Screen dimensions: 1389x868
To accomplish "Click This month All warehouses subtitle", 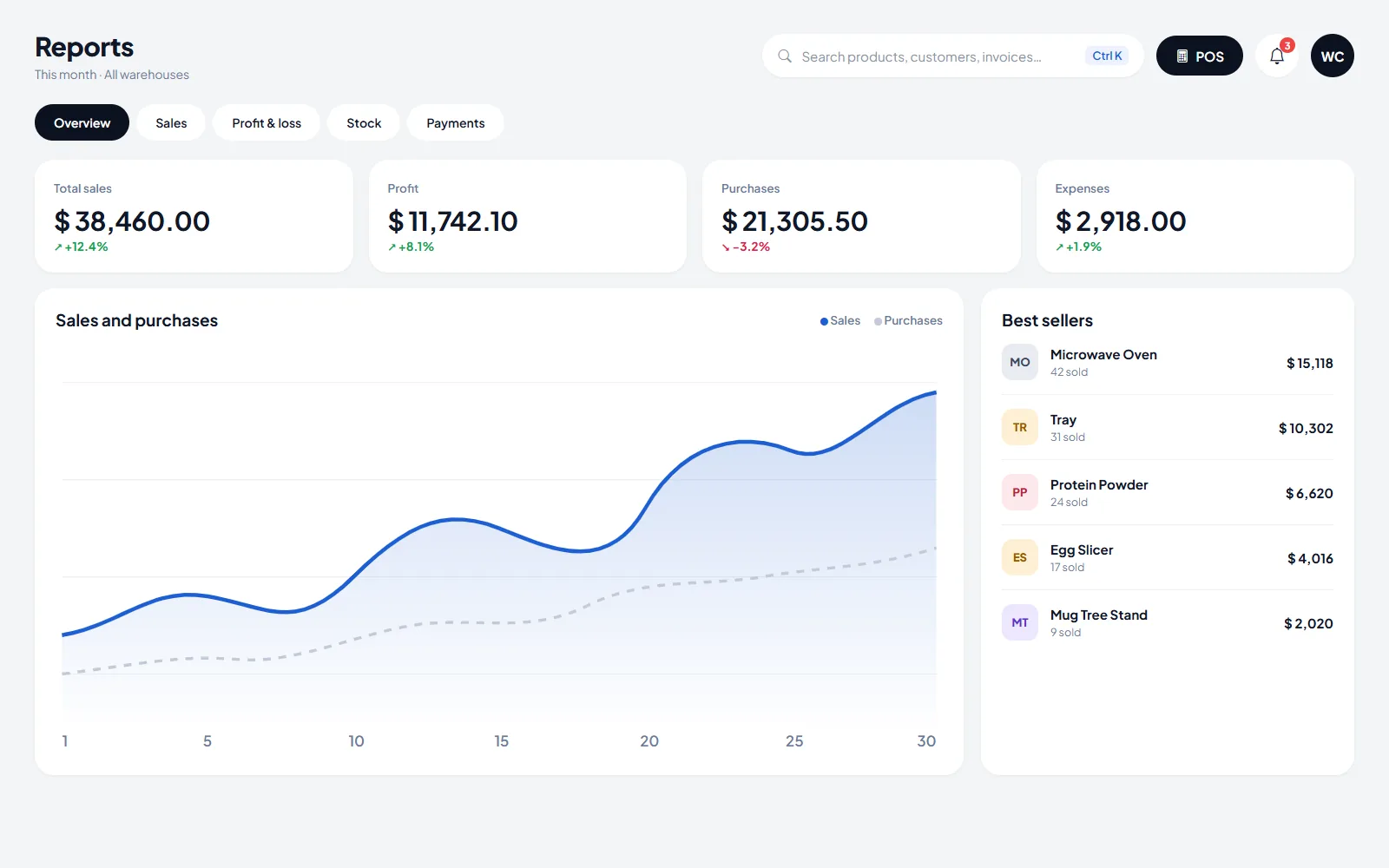I will pyautogui.click(x=112, y=75).
